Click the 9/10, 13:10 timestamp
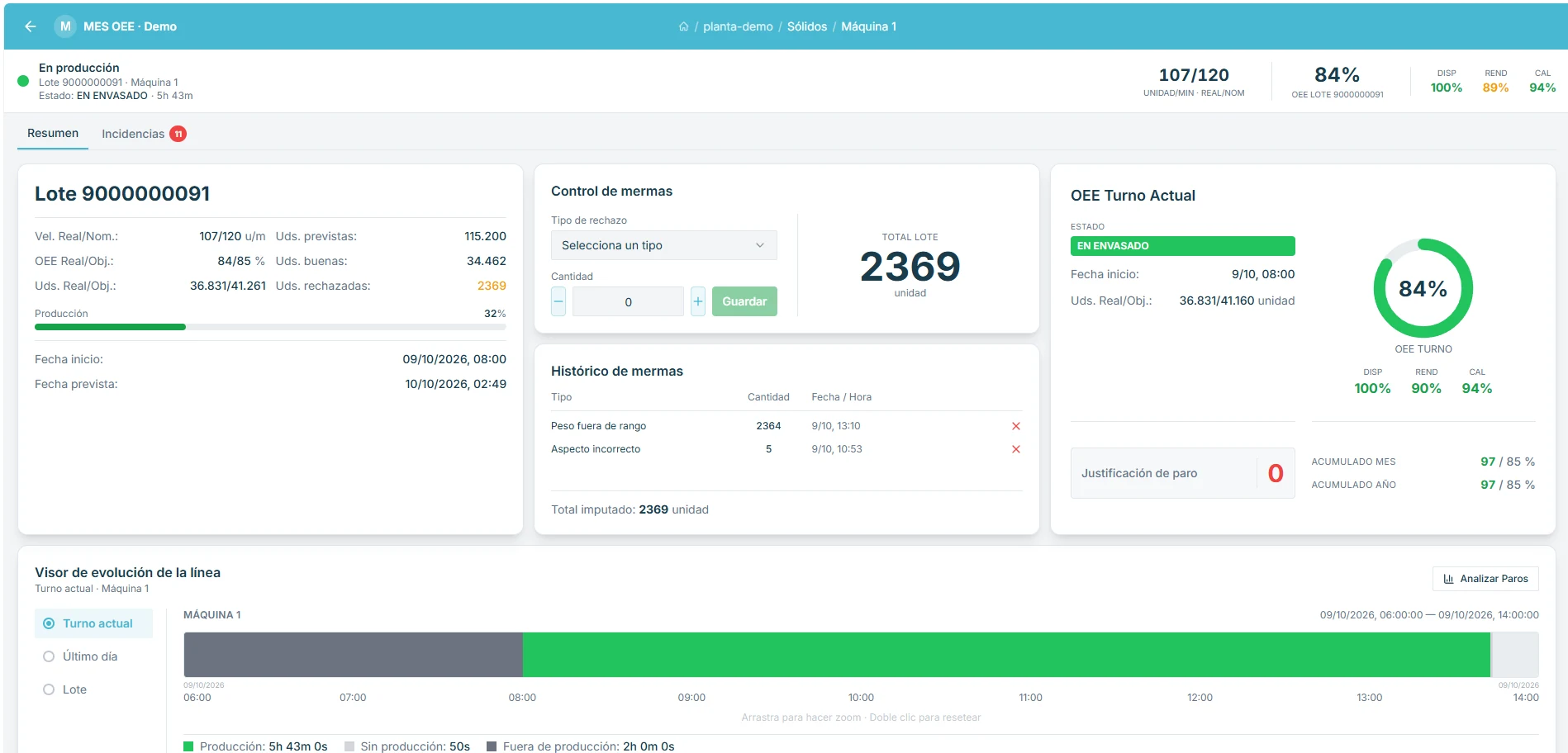 [836, 426]
